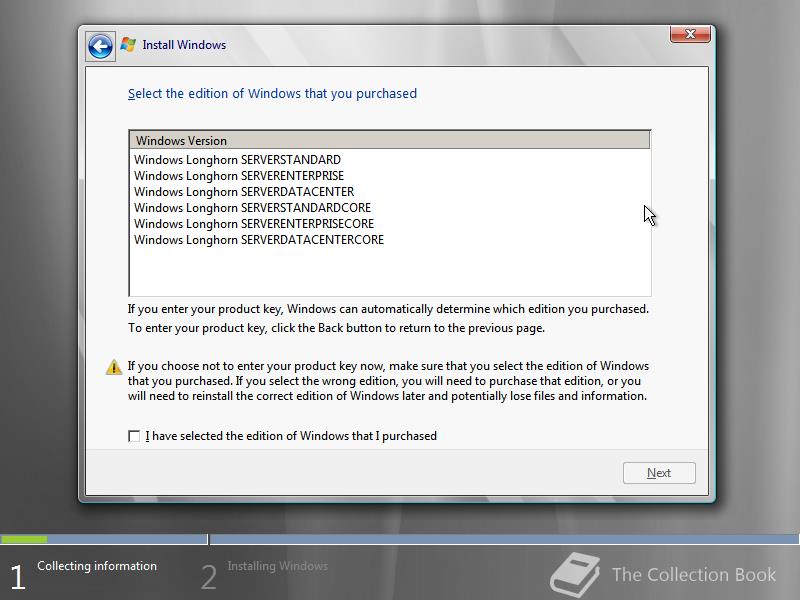This screenshot has width=800, height=600.
Task: Click the Windows Version column header
Action: pos(390,140)
